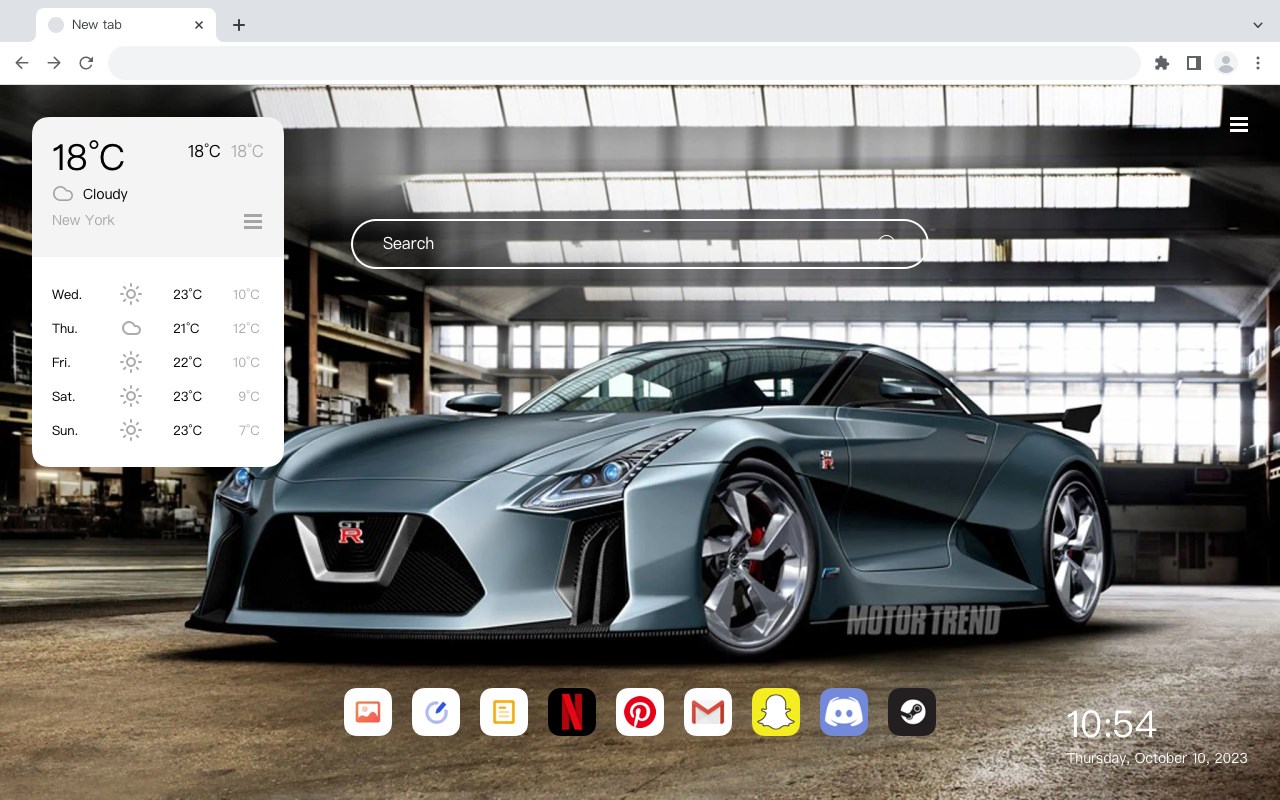Close the New tab tab

pos(199,25)
